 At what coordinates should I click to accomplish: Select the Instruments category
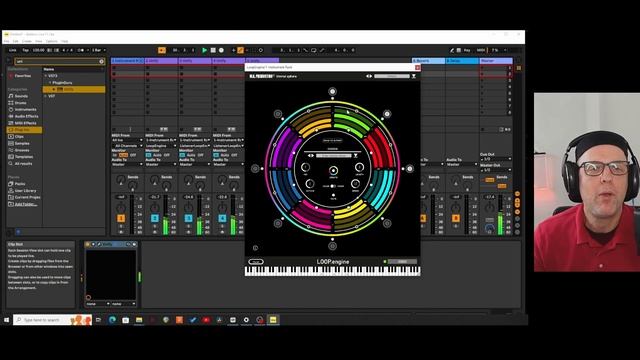coord(25,109)
